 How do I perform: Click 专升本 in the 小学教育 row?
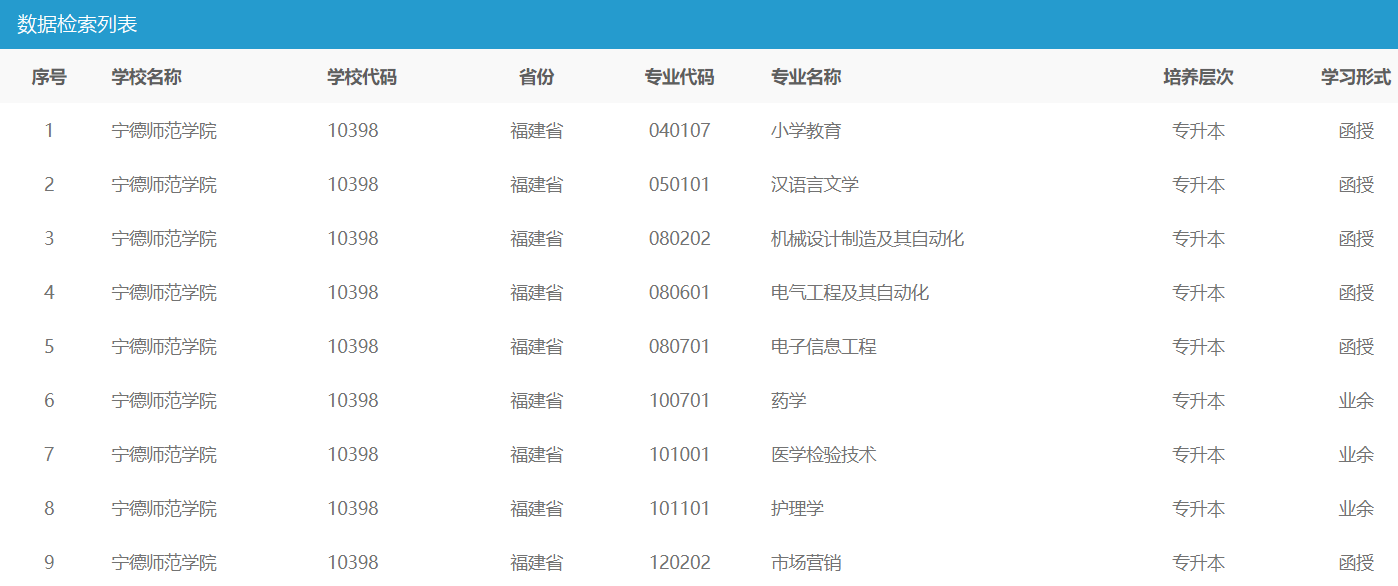point(1198,131)
